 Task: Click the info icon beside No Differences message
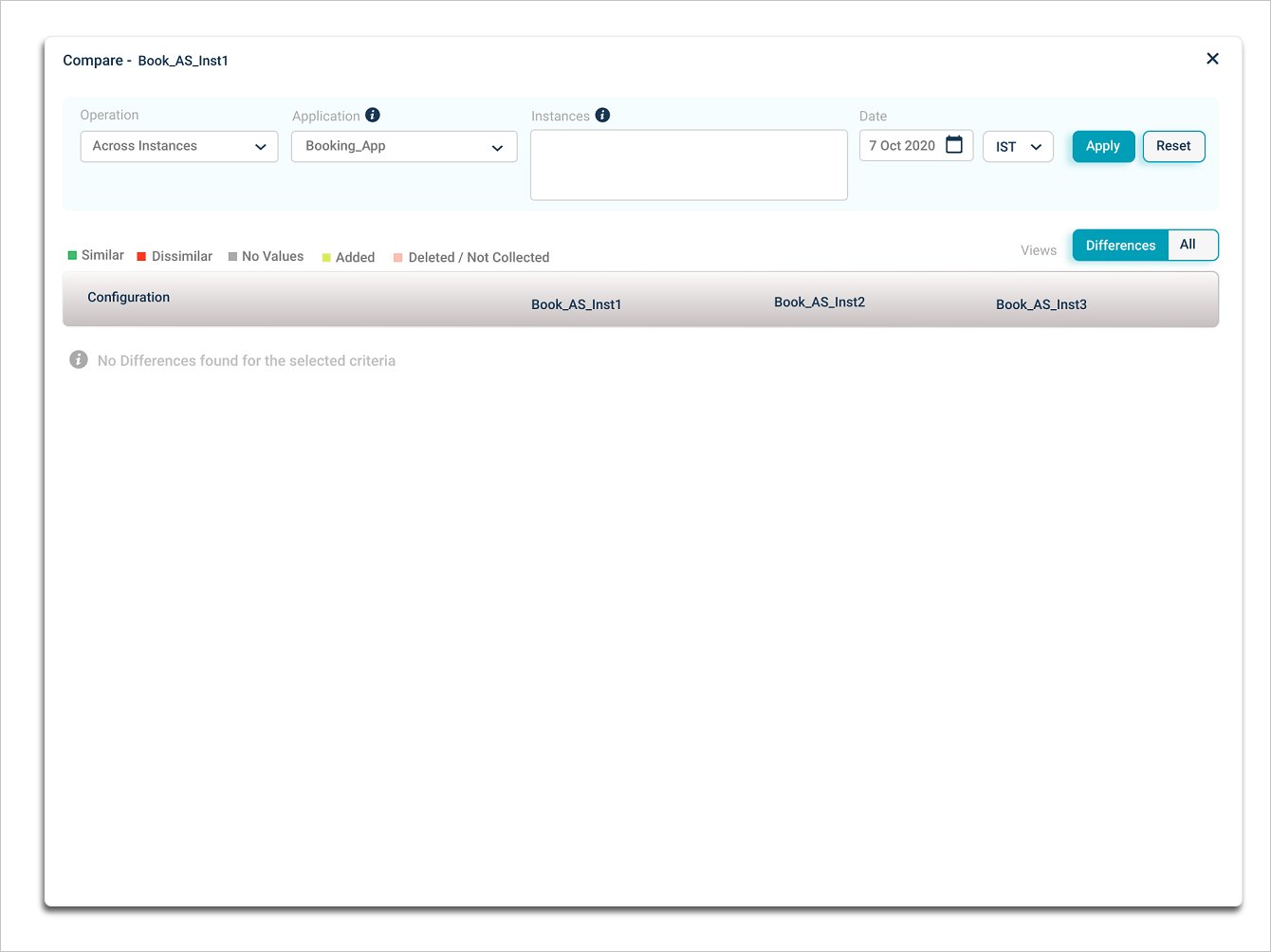point(79,360)
